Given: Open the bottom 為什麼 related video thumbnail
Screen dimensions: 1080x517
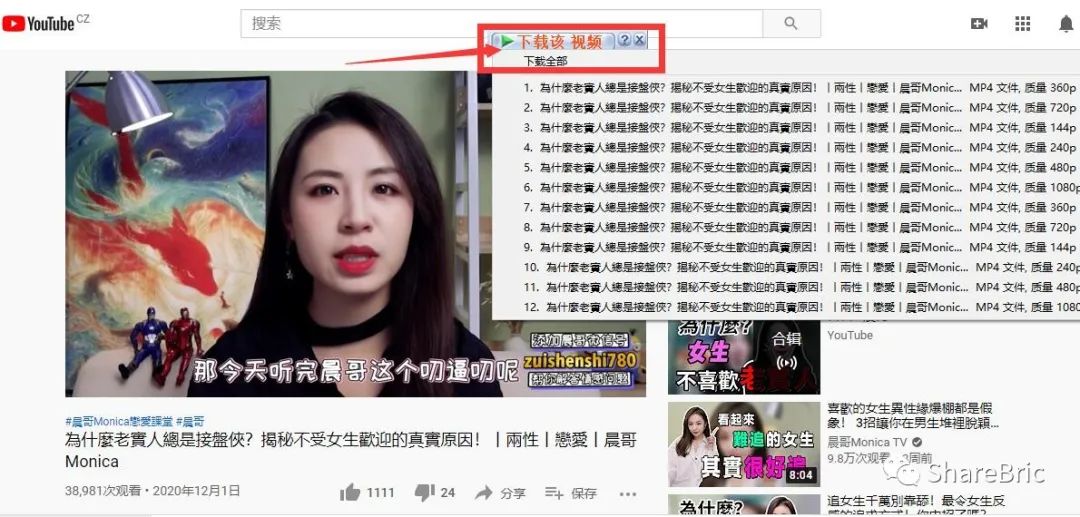Looking at the screenshot, I should tap(744, 506).
